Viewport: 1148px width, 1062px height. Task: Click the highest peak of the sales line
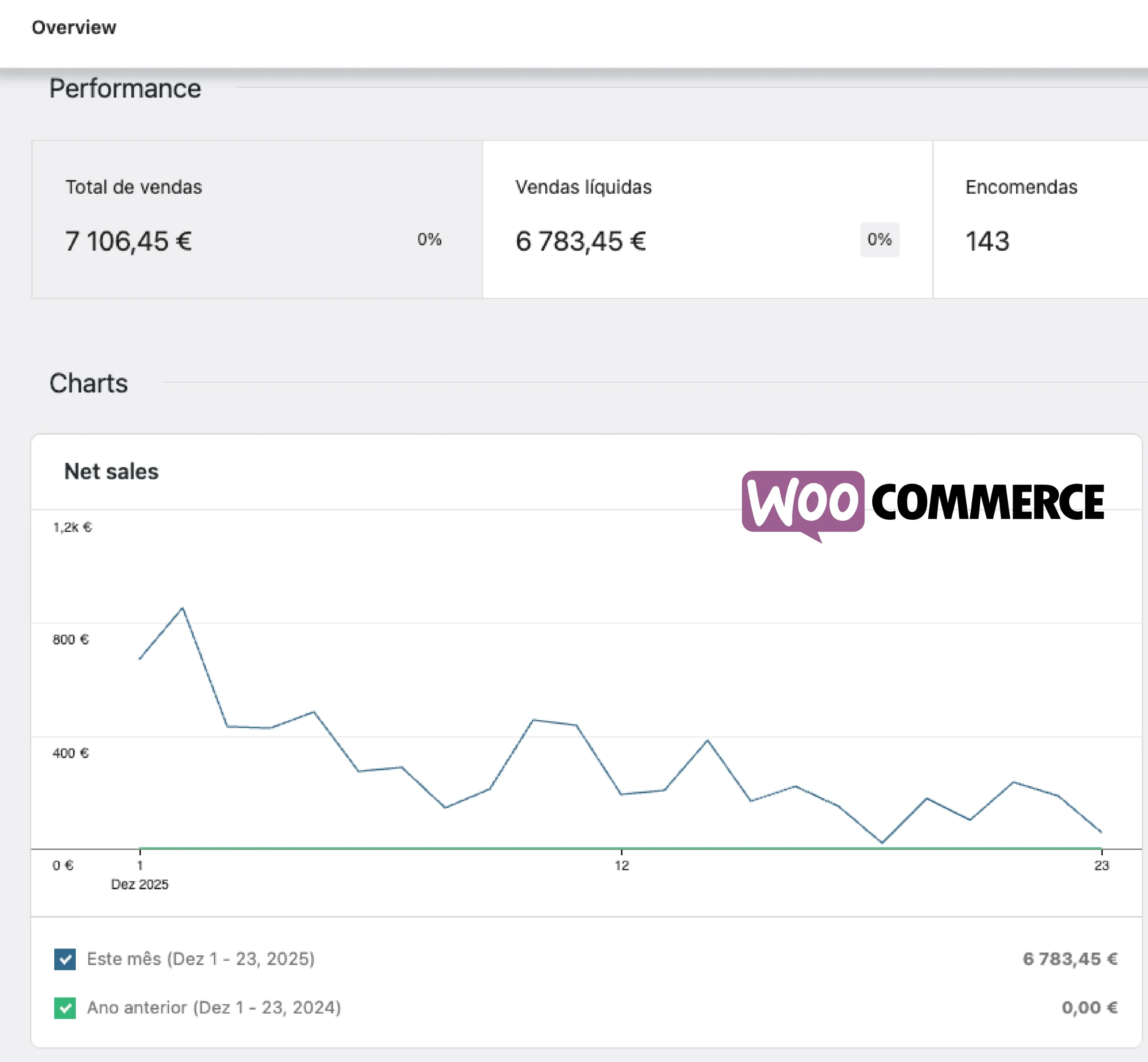[x=183, y=608]
